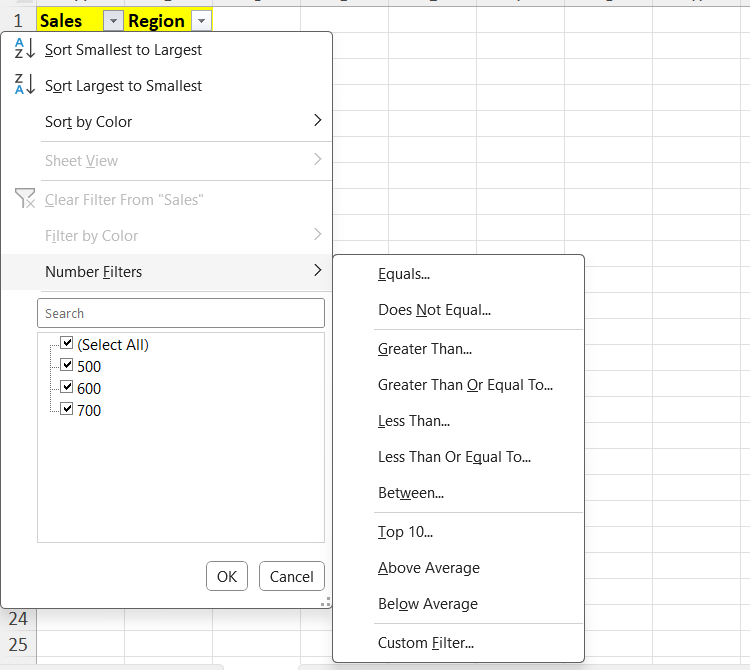Screen dimensions: 750x670
Task: Select Filter by Color menu entry
Action: click(x=166, y=235)
